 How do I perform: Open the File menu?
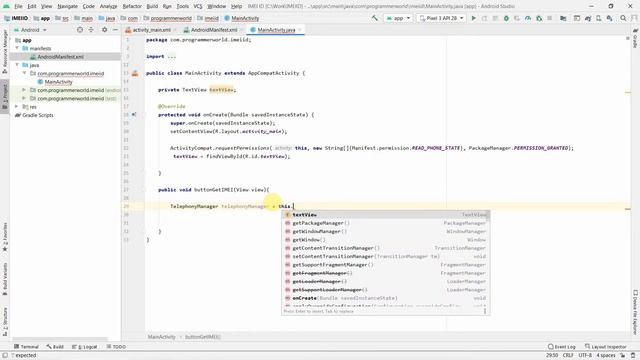coord(18,7)
